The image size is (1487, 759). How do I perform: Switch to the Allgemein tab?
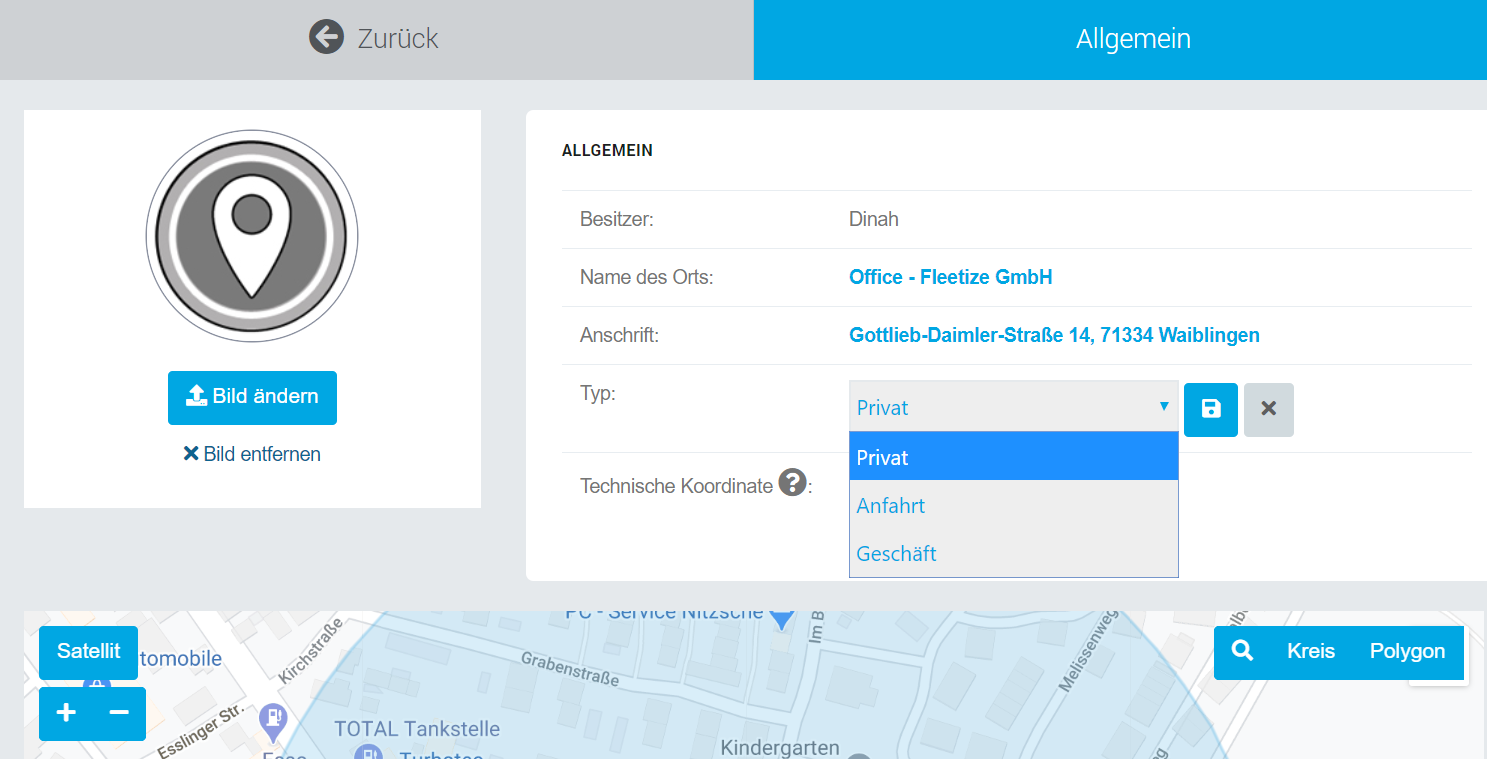click(1132, 39)
